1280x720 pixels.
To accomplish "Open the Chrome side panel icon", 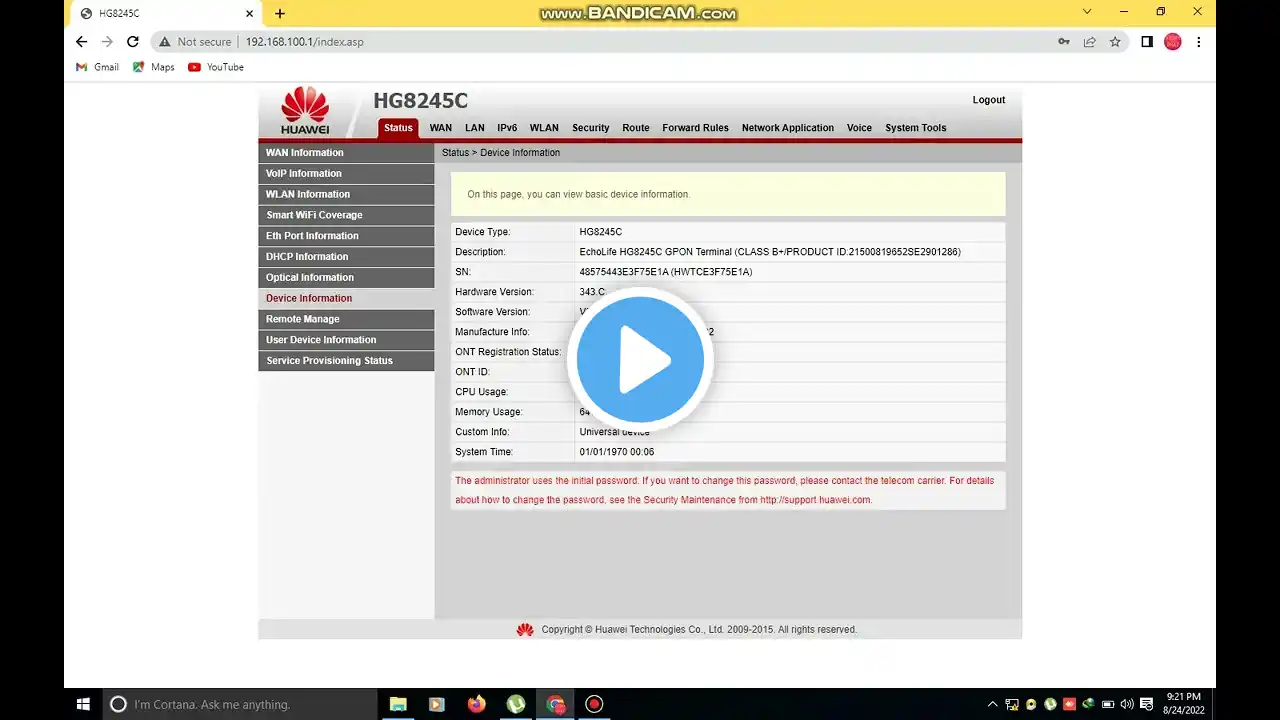I will [1147, 42].
